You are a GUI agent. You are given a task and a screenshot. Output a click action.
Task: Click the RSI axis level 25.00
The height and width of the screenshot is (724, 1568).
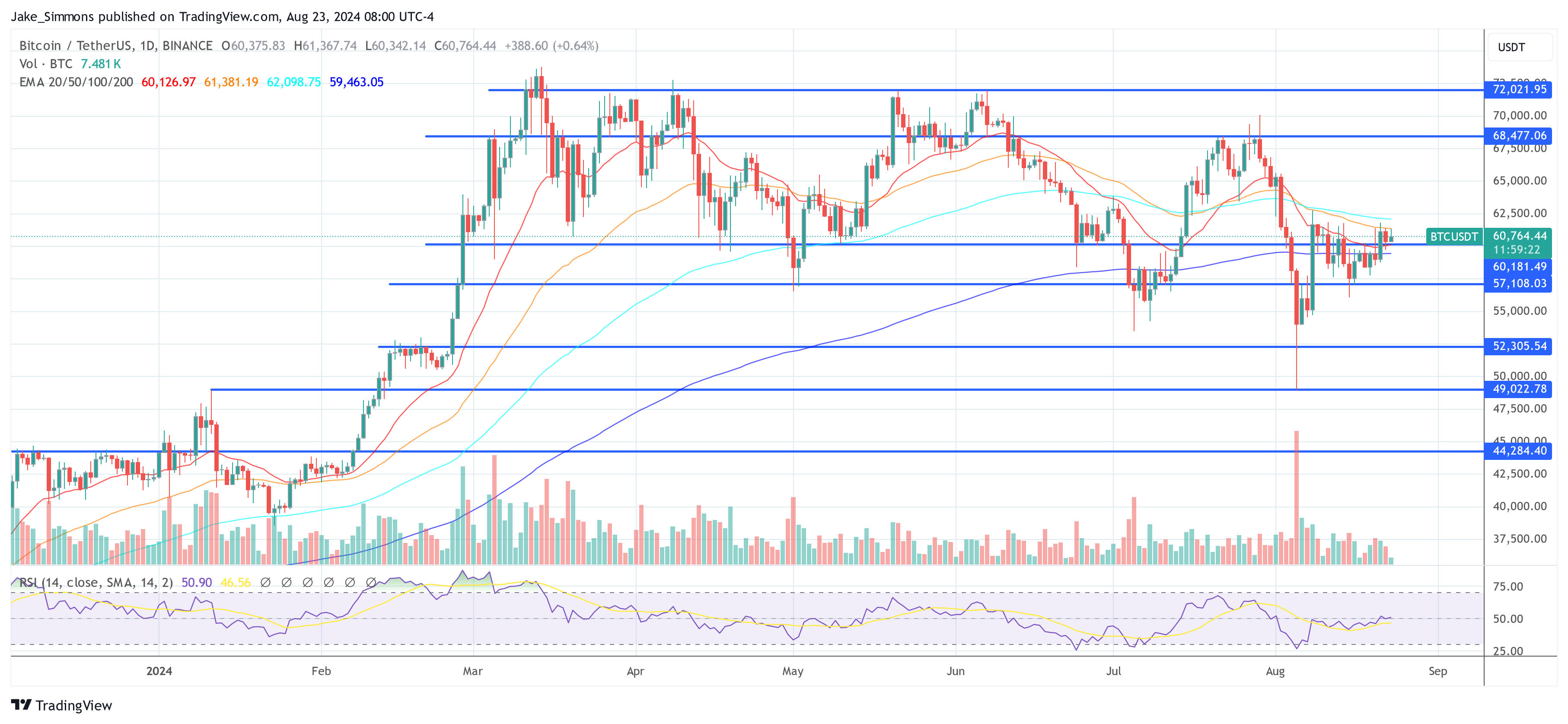(x=1508, y=651)
